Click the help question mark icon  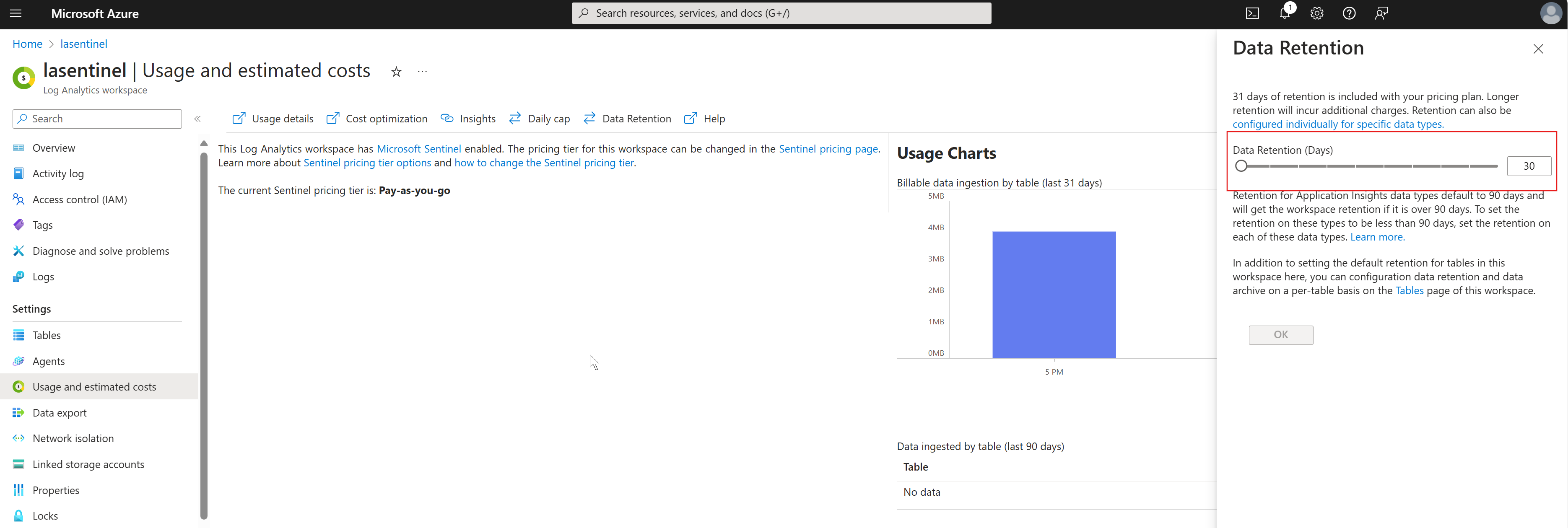1349,13
